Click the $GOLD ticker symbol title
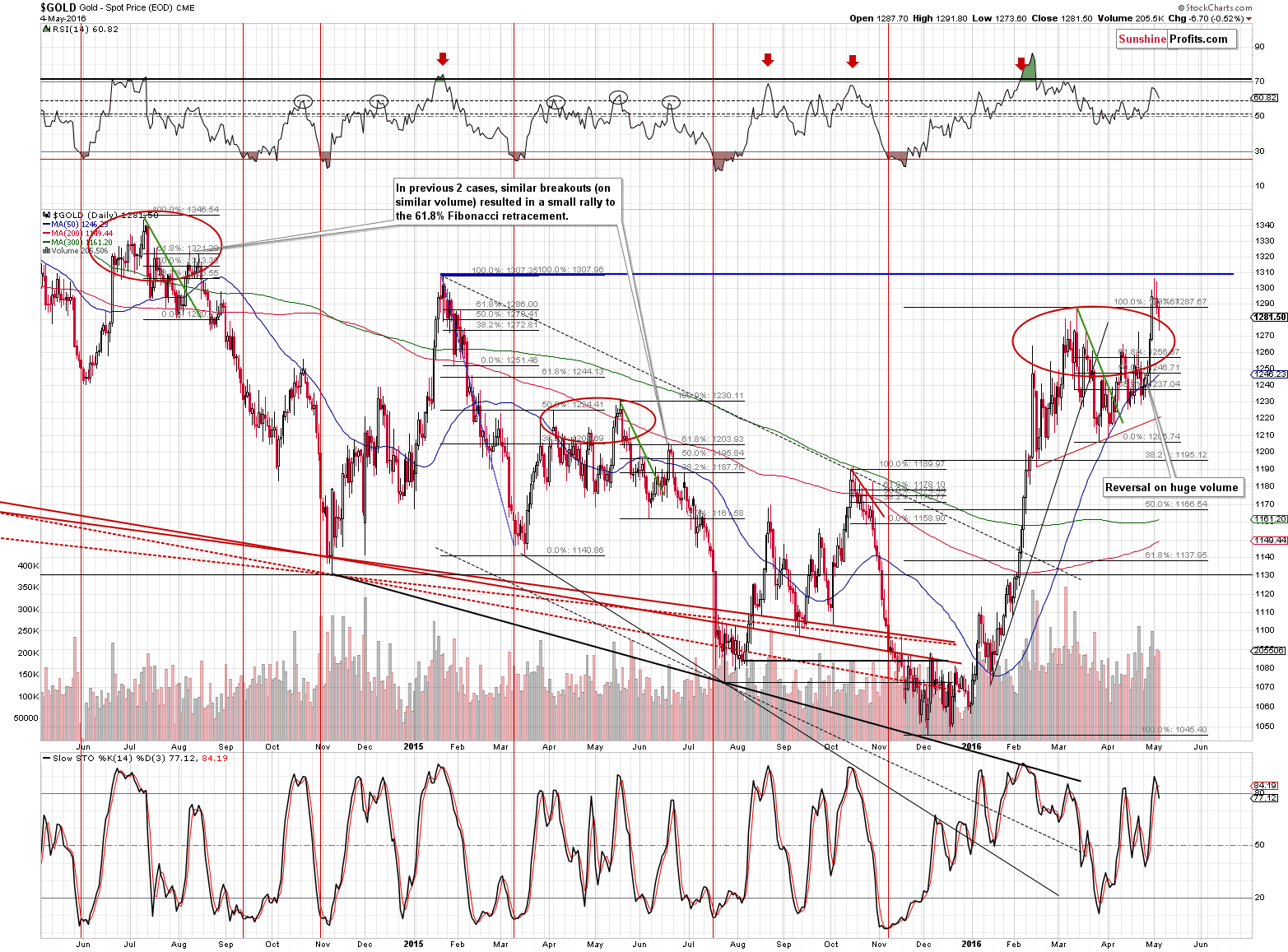Viewport: 1288px width, 952px height. (x=58, y=7)
